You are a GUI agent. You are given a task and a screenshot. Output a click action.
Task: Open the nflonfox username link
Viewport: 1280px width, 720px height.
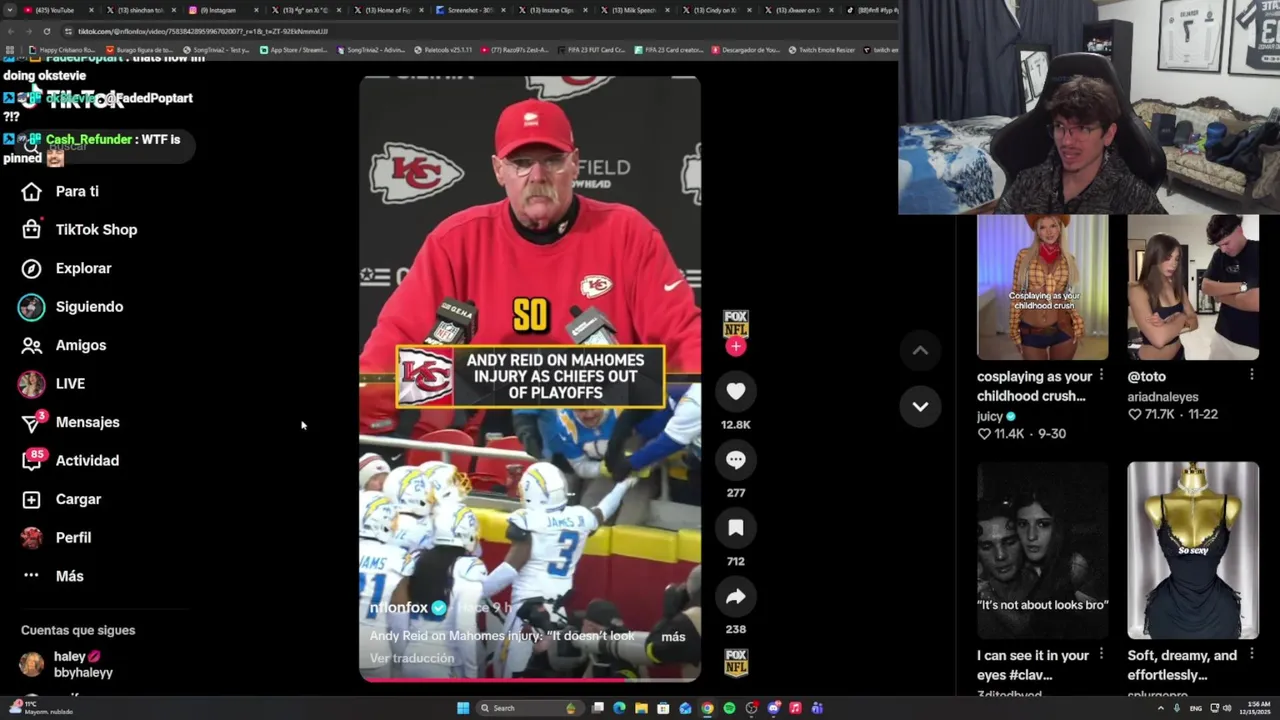point(399,608)
